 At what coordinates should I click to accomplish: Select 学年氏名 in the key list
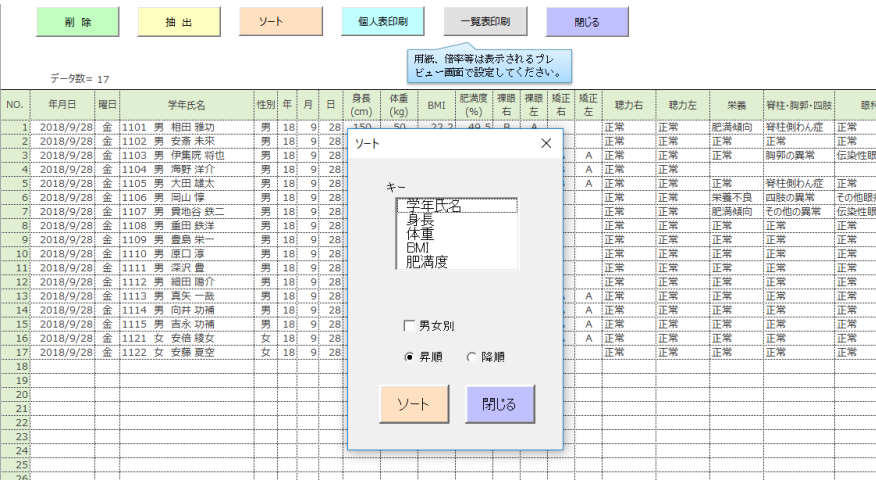(x=456, y=206)
